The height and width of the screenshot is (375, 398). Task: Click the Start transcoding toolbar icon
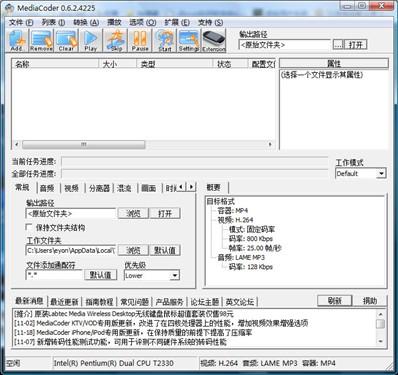coord(165,40)
